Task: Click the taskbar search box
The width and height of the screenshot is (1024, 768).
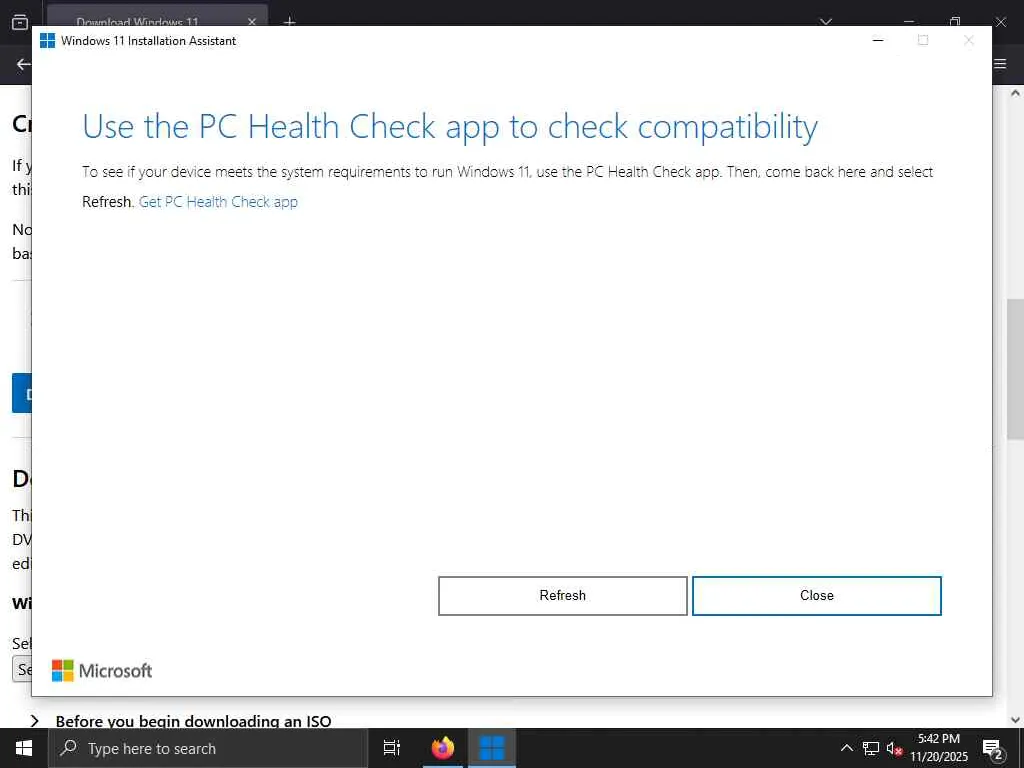Action: (x=208, y=748)
